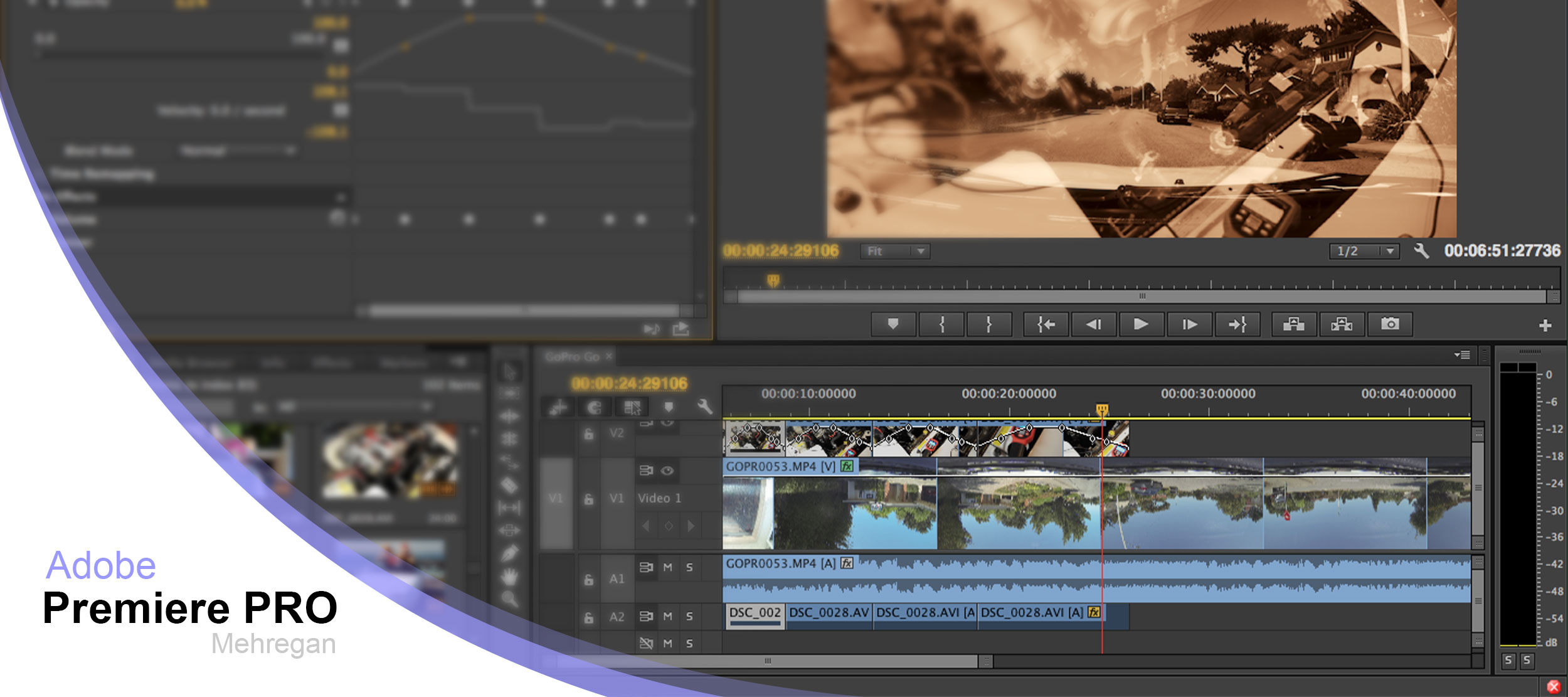Open the timeline panel menu
The image size is (1568, 697).
[x=1462, y=355]
